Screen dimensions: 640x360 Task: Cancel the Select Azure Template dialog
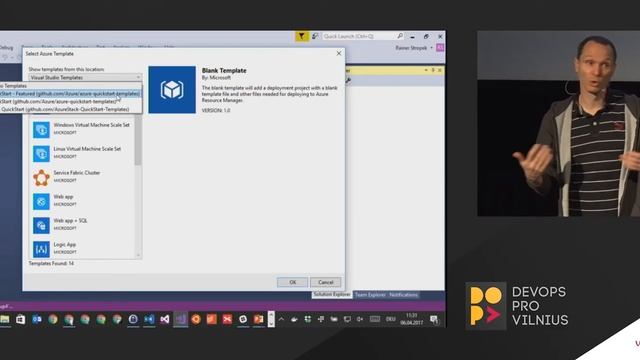325,282
